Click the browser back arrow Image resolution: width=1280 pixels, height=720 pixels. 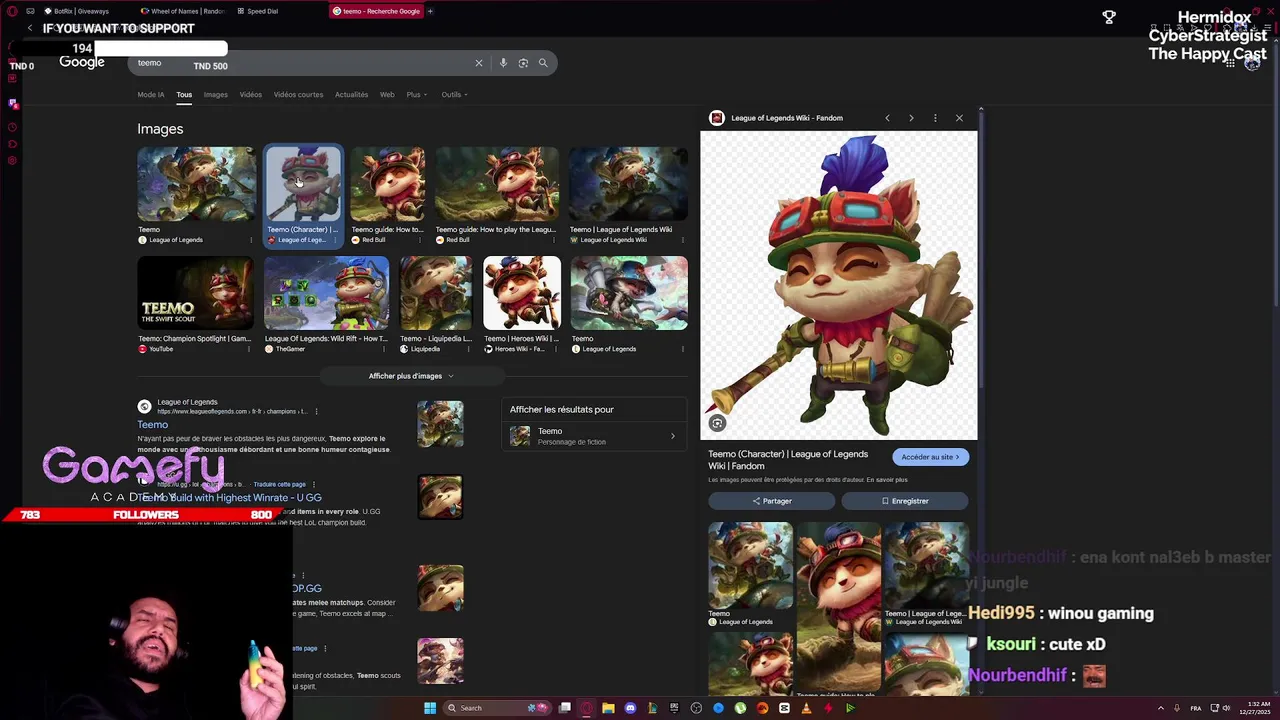[x=30, y=29]
